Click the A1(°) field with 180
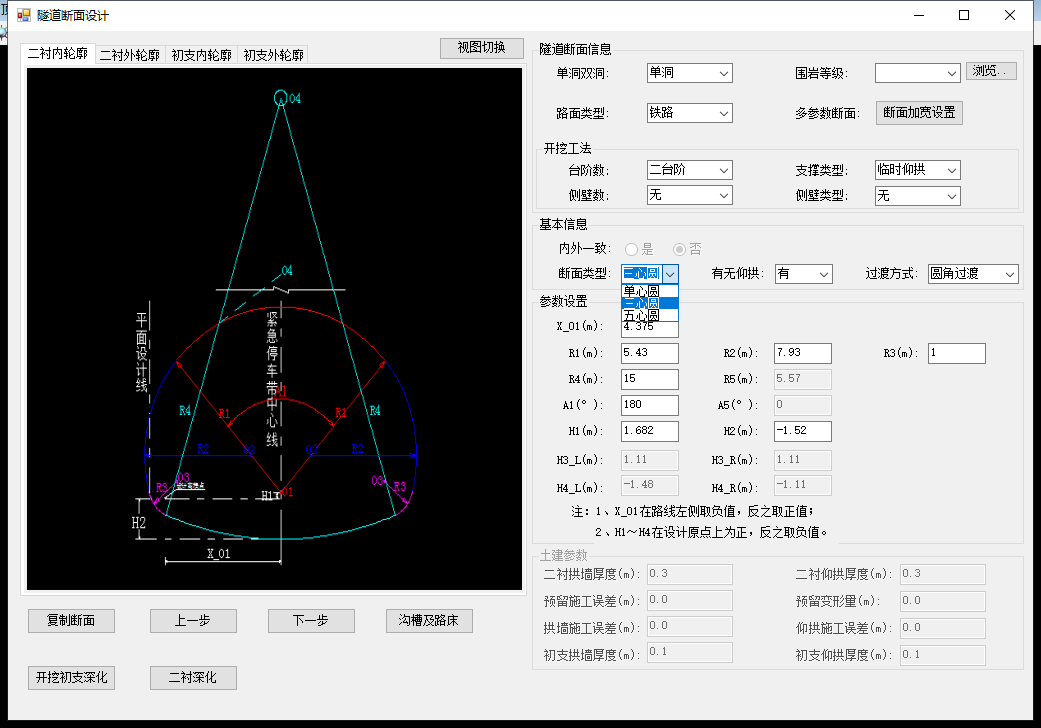 click(649, 405)
